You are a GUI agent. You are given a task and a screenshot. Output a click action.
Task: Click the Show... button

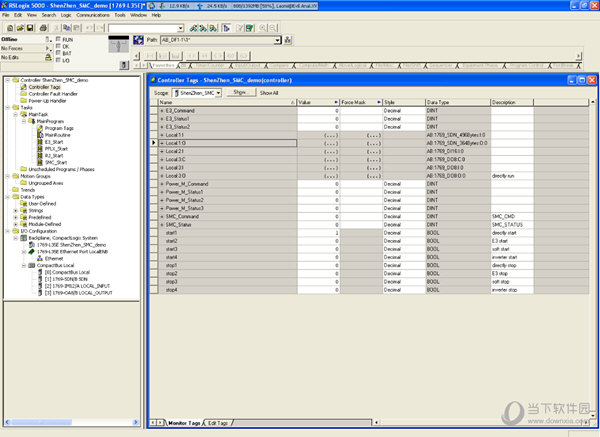tap(240, 92)
